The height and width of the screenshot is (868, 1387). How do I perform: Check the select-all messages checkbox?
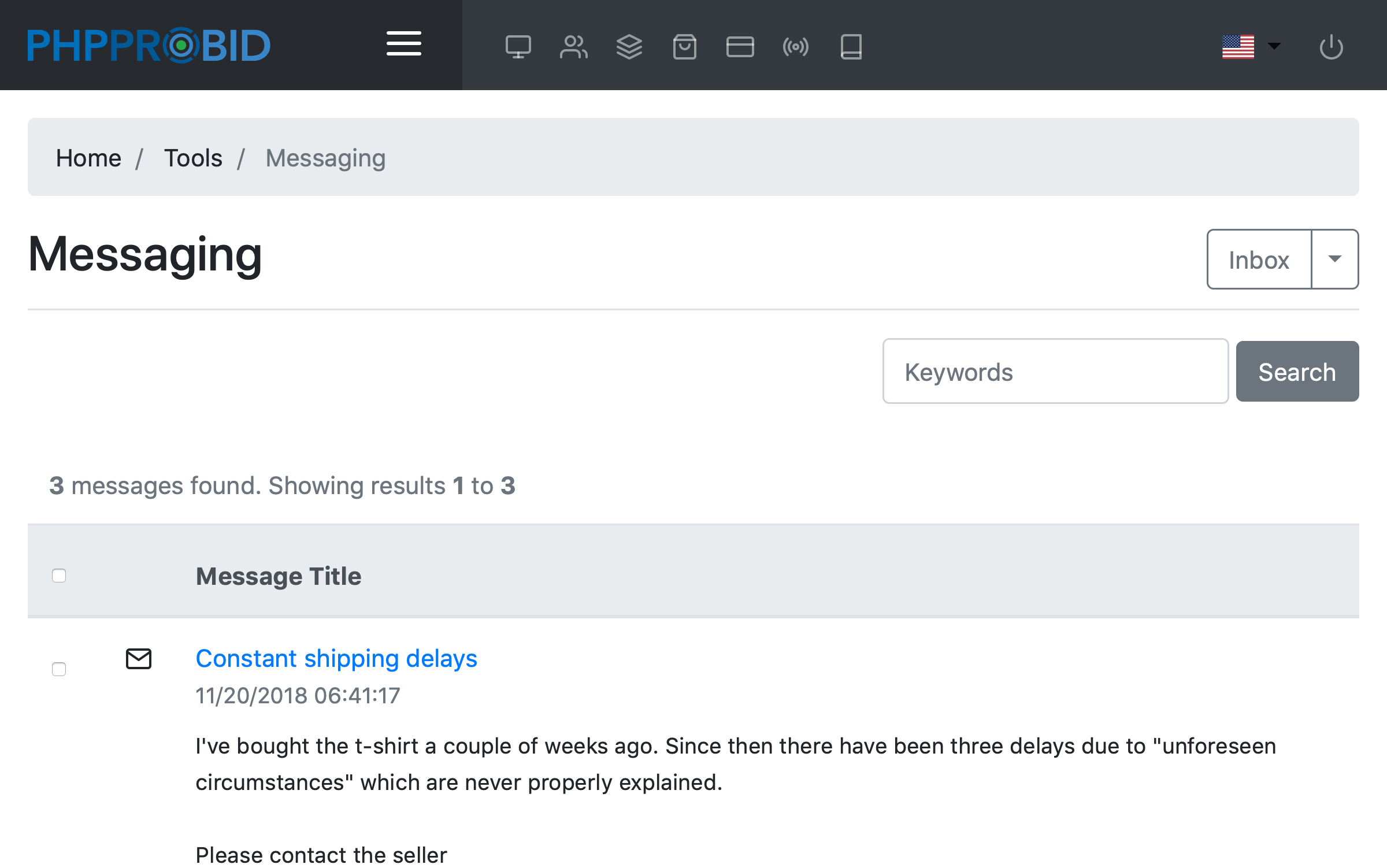[59, 576]
